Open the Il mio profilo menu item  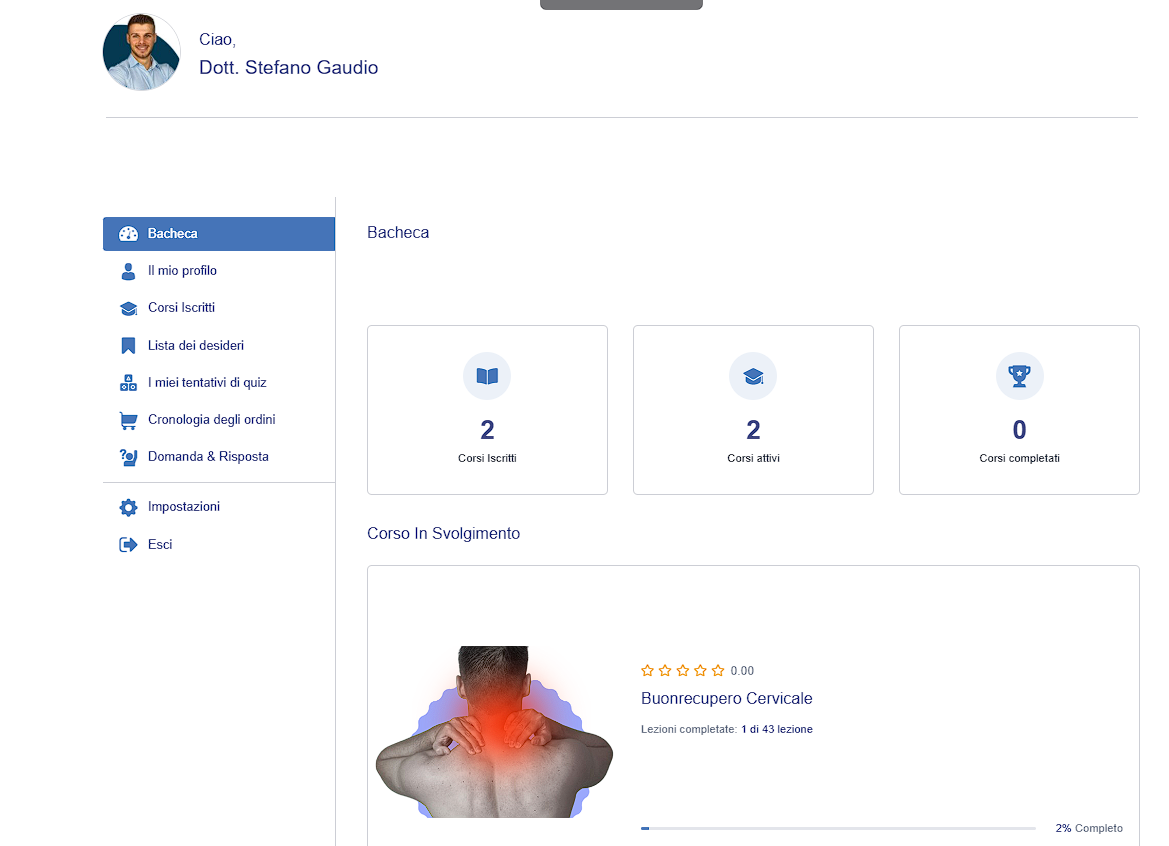click(182, 271)
